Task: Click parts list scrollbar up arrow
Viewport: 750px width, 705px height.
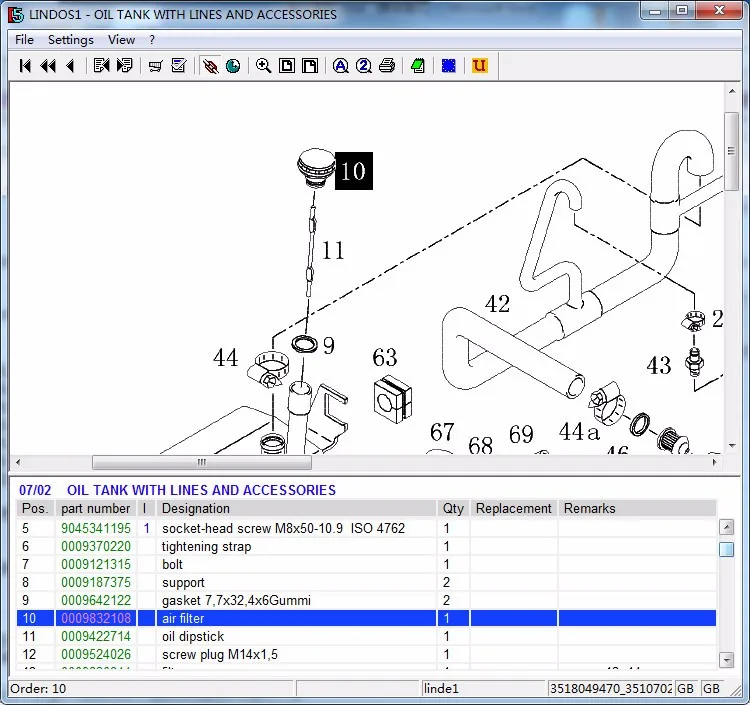Action: (727, 527)
